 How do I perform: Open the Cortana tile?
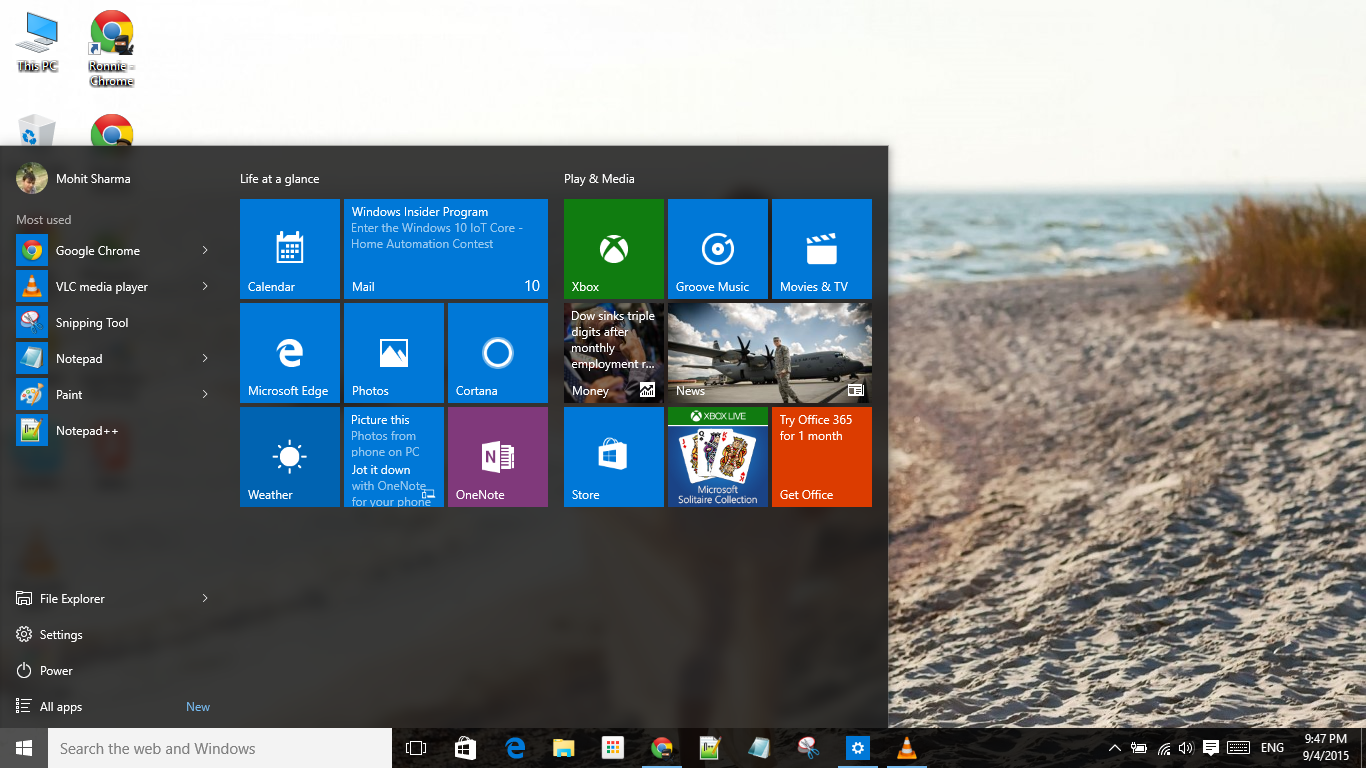coord(498,353)
